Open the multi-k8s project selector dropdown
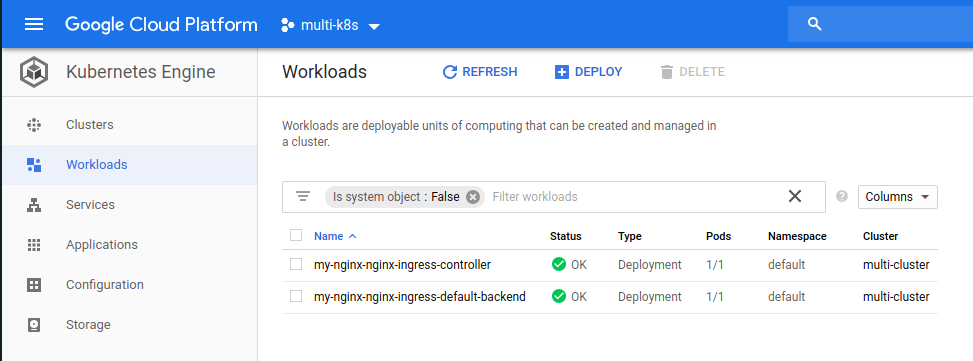973x361 pixels. [330, 25]
